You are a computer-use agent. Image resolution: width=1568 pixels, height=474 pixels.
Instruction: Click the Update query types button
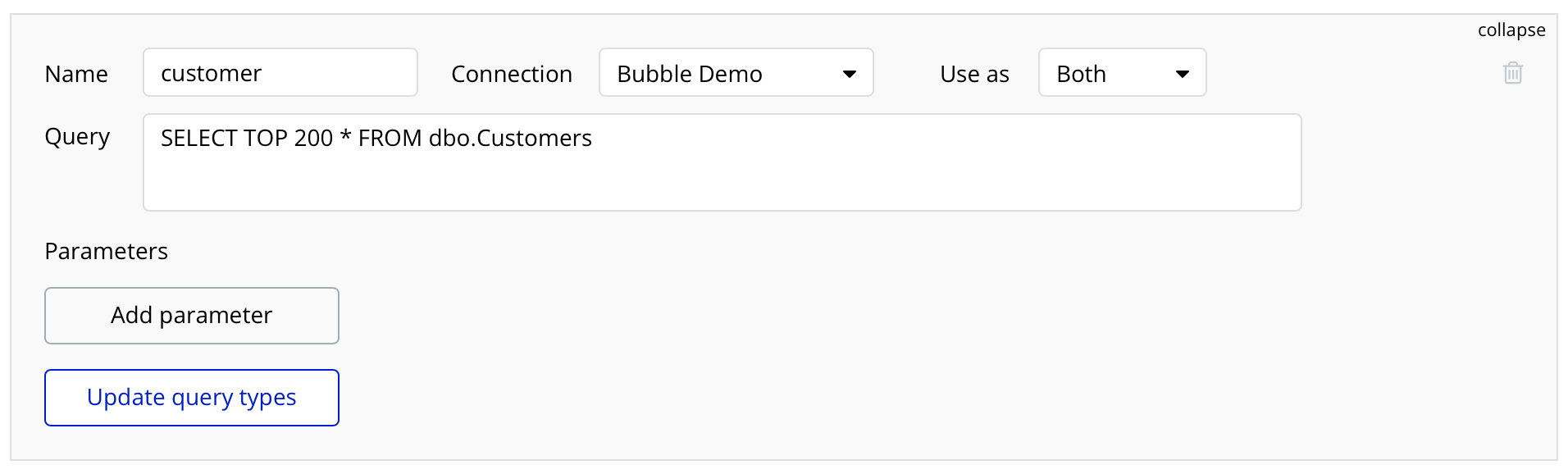191,398
